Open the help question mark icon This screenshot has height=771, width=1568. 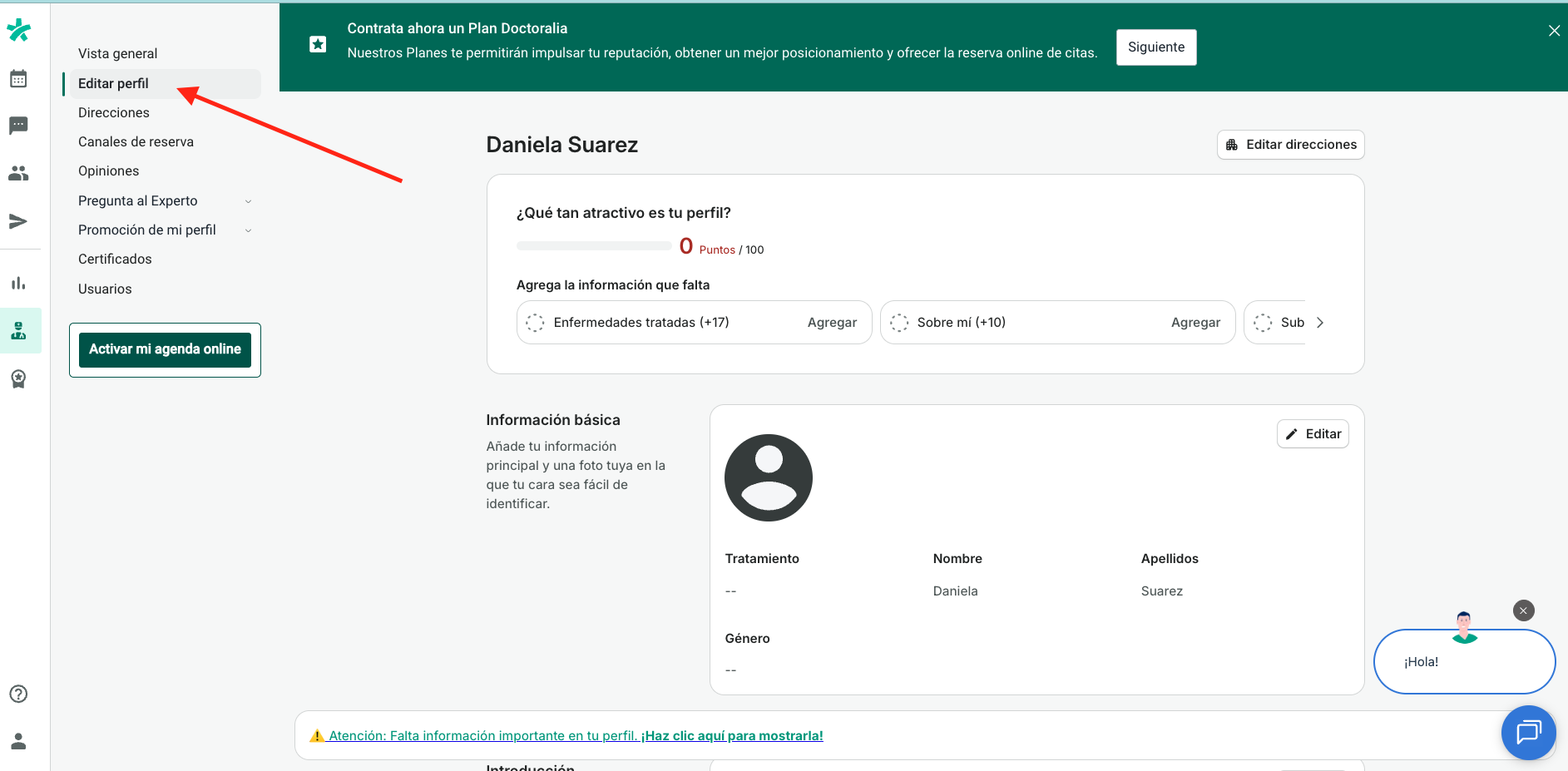(x=18, y=694)
